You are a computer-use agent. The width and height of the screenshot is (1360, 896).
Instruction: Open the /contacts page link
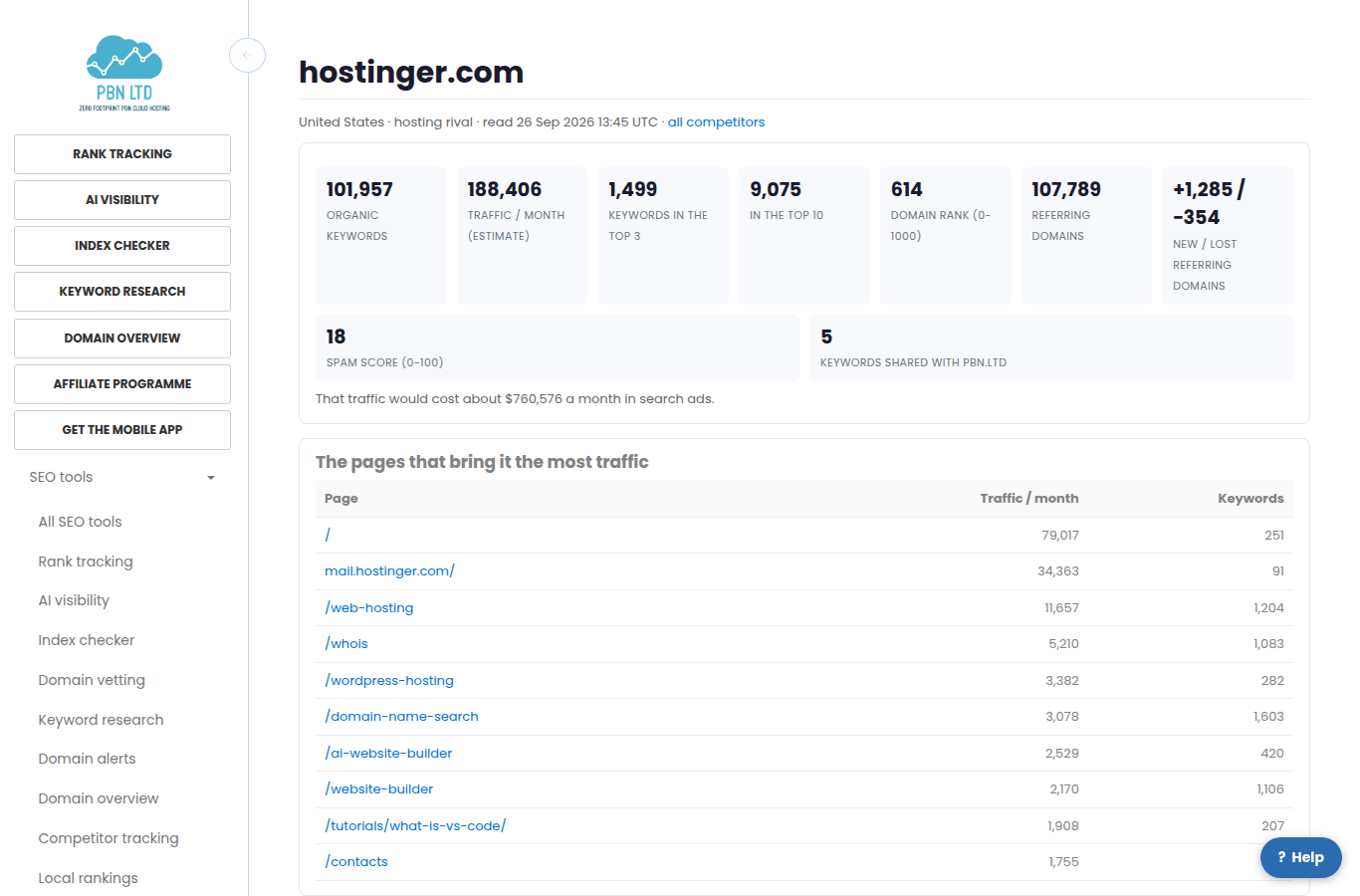click(x=356, y=862)
